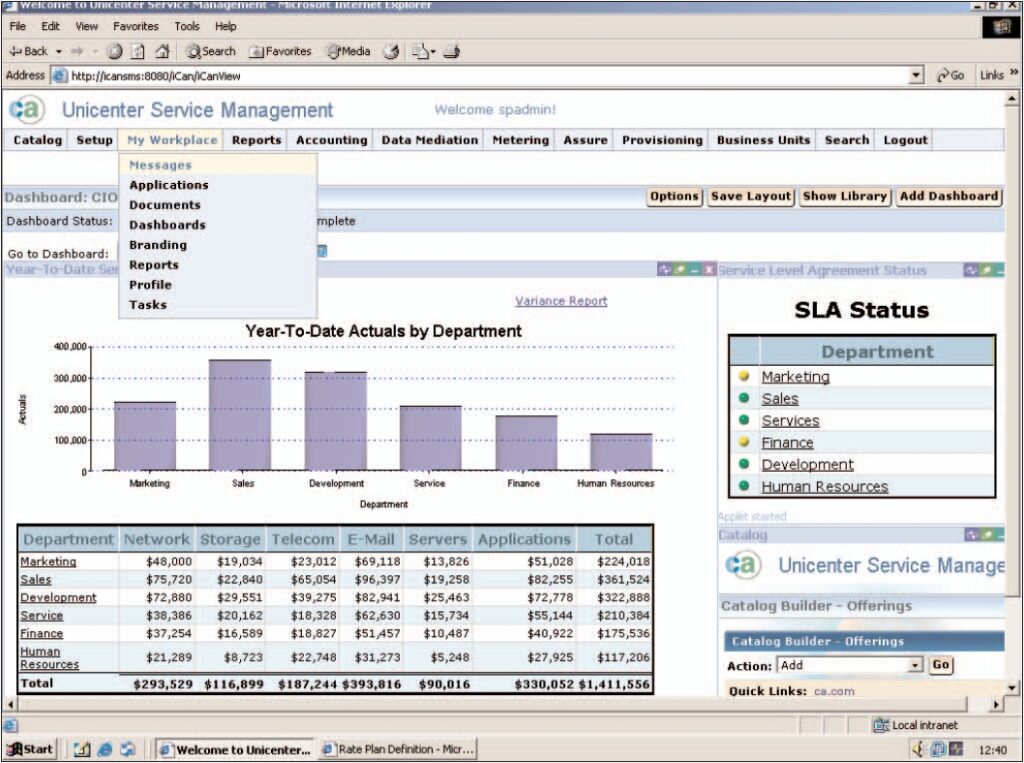The image size is (1024, 763).
Task: Click the Mail toolbar icon
Action: click(420, 51)
